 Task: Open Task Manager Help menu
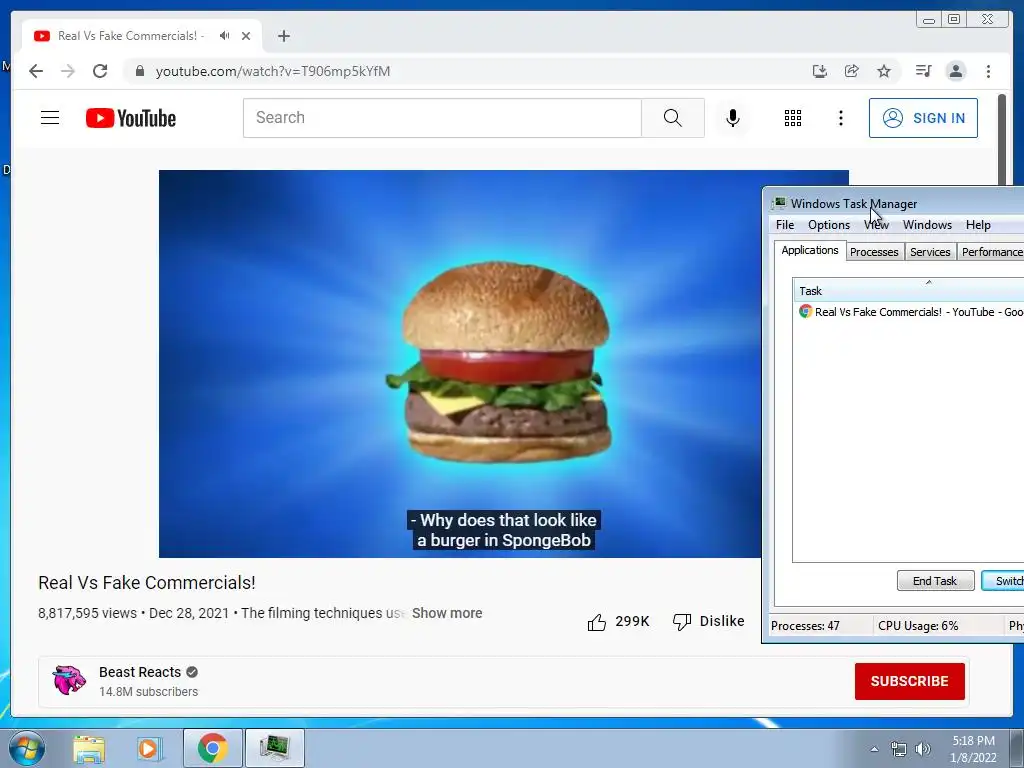coord(978,225)
